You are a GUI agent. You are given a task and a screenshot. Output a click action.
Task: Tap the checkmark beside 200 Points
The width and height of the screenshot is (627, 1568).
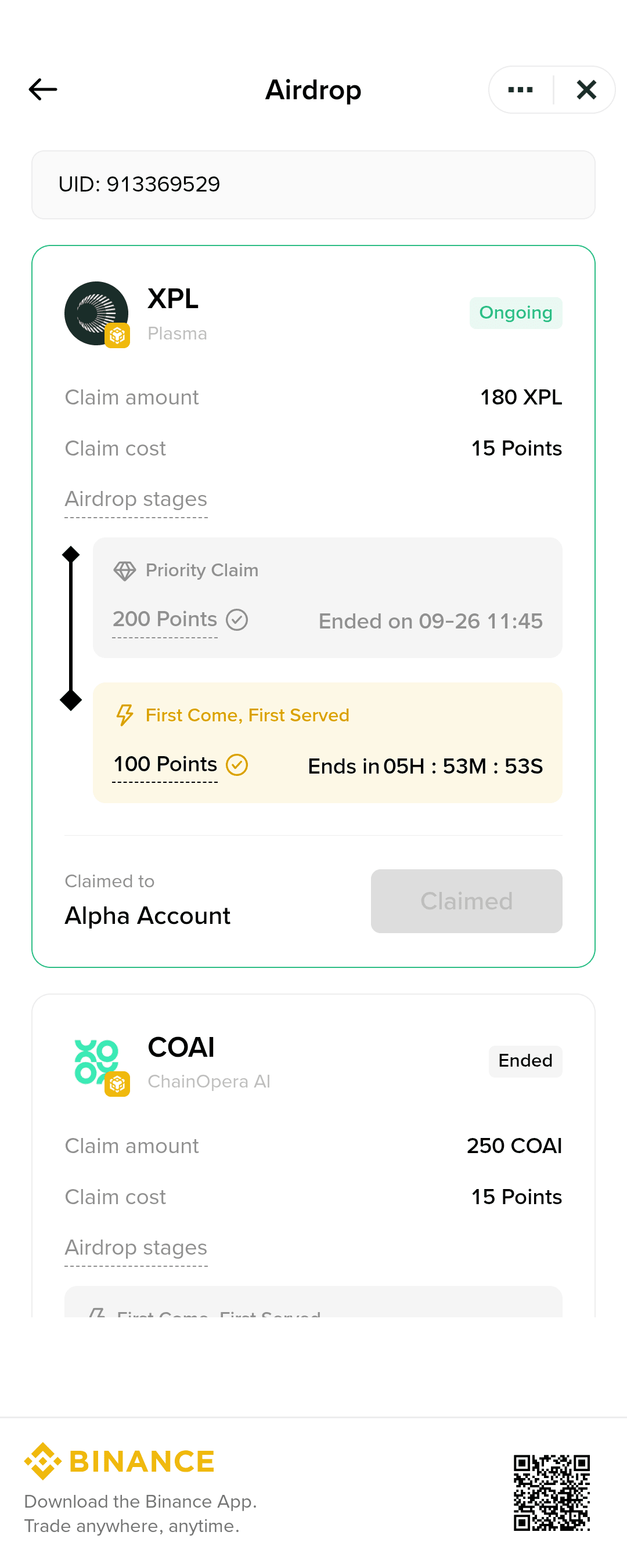(237, 620)
